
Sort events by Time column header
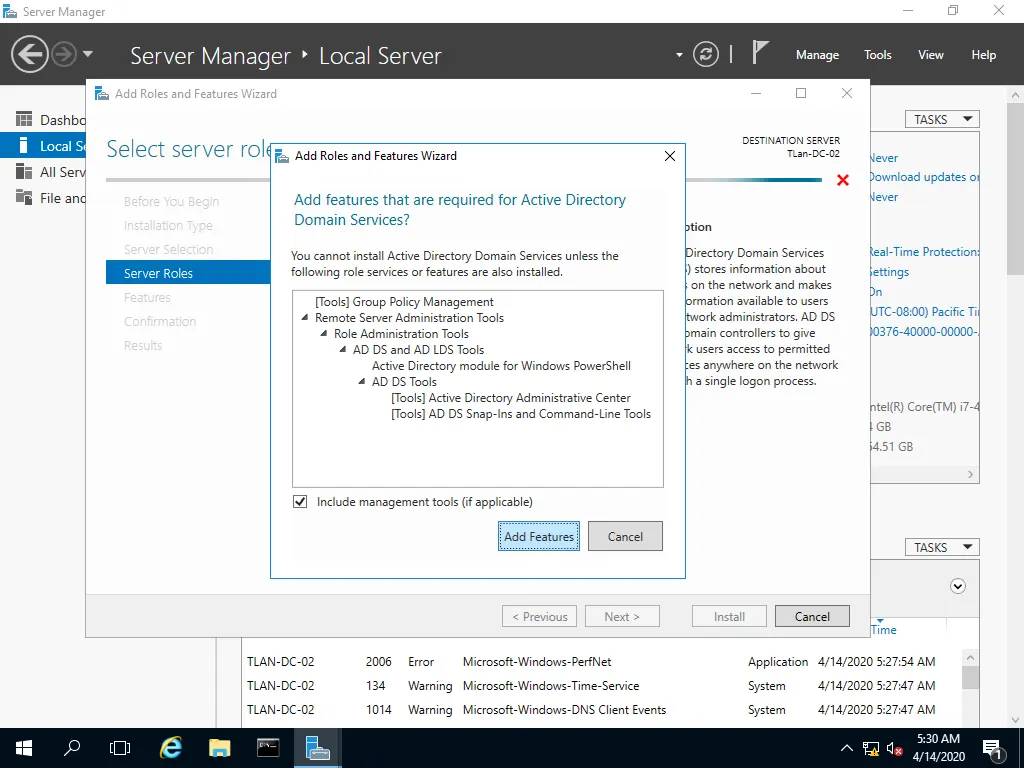[x=884, y=630]
